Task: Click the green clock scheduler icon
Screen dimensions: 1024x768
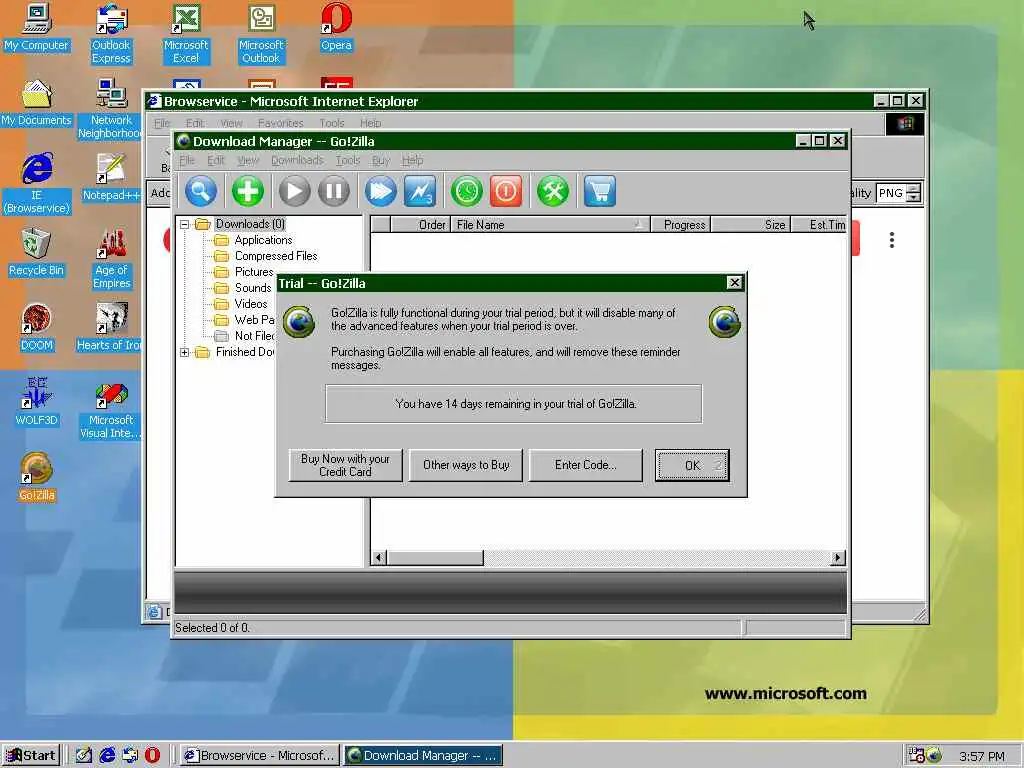Action: coord(467,191)
